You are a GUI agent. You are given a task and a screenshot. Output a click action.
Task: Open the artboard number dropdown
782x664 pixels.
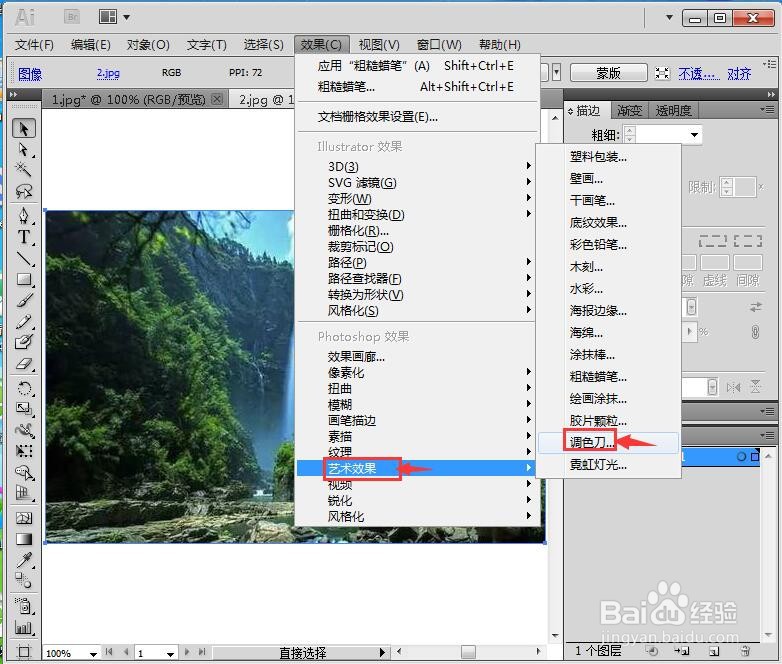170,653
